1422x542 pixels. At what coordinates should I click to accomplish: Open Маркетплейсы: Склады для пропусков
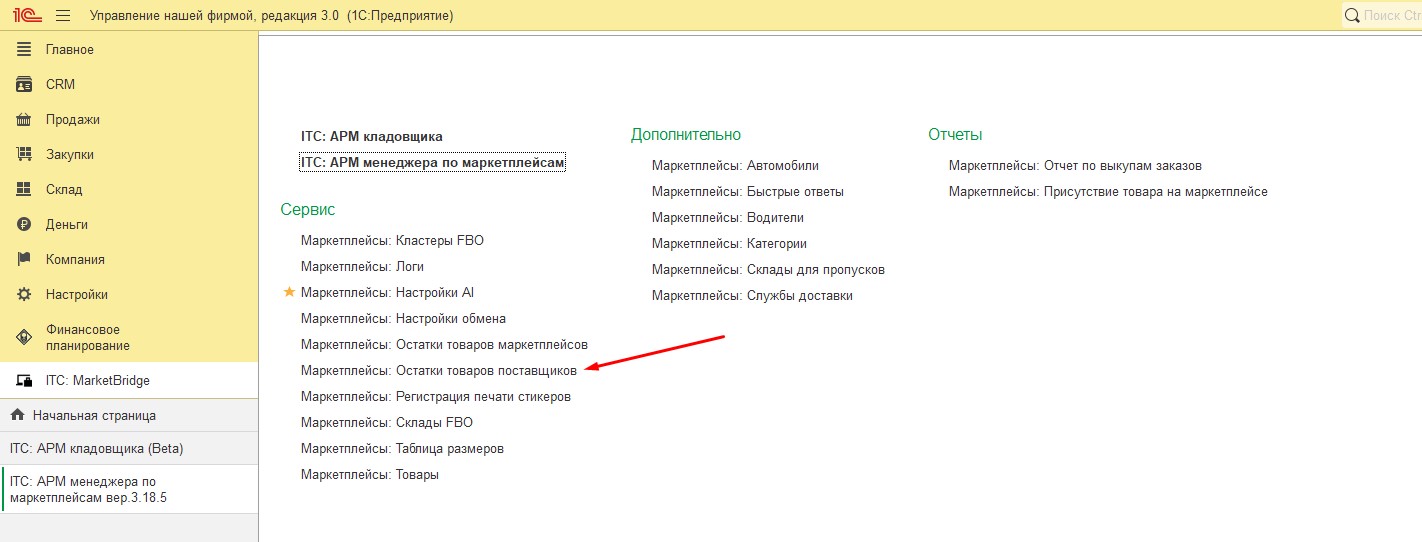(768, 269)
